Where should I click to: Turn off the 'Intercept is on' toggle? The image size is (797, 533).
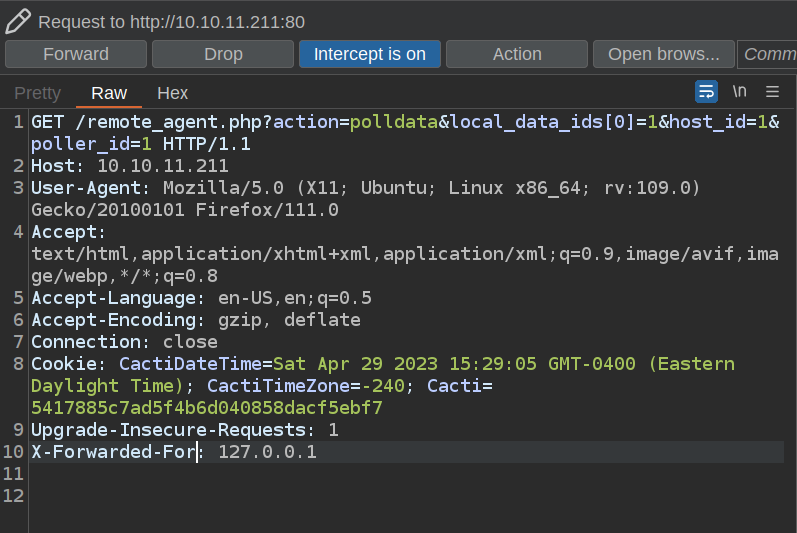click(x=369, y=54)
